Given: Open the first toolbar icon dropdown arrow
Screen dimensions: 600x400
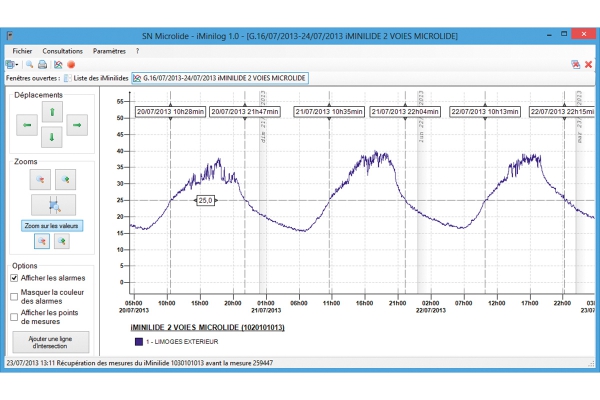Looking at the screenshot, I should pyautogui.click(x=17, y=65).
